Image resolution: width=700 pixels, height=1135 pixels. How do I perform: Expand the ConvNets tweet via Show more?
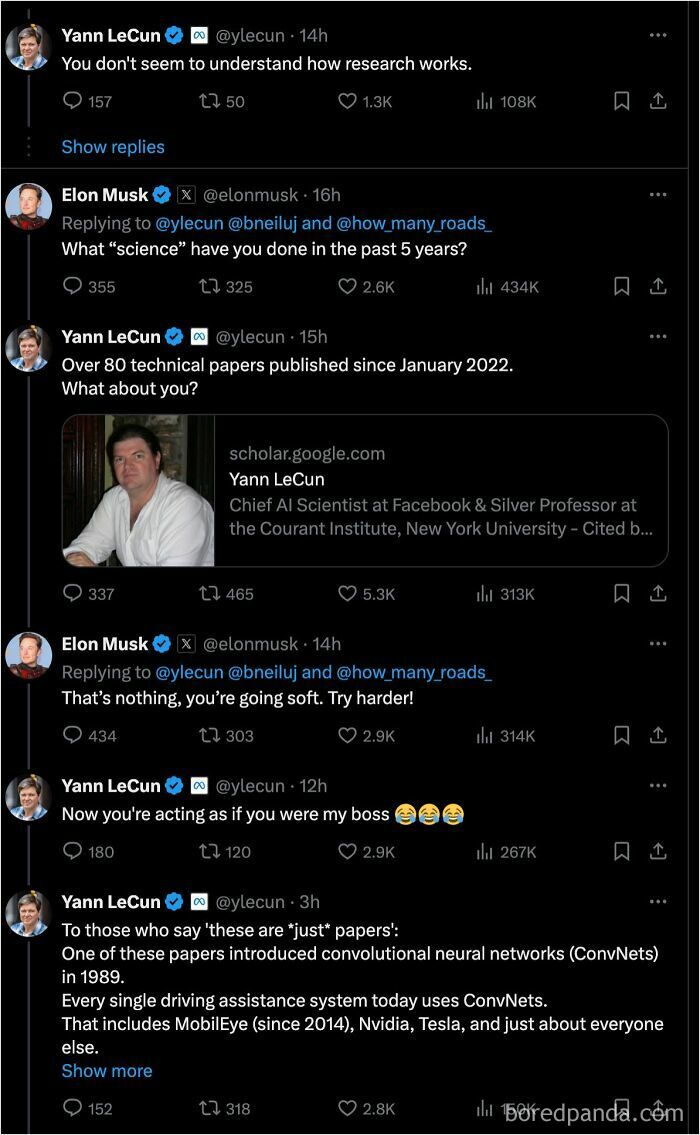(x=107, y=1070)
